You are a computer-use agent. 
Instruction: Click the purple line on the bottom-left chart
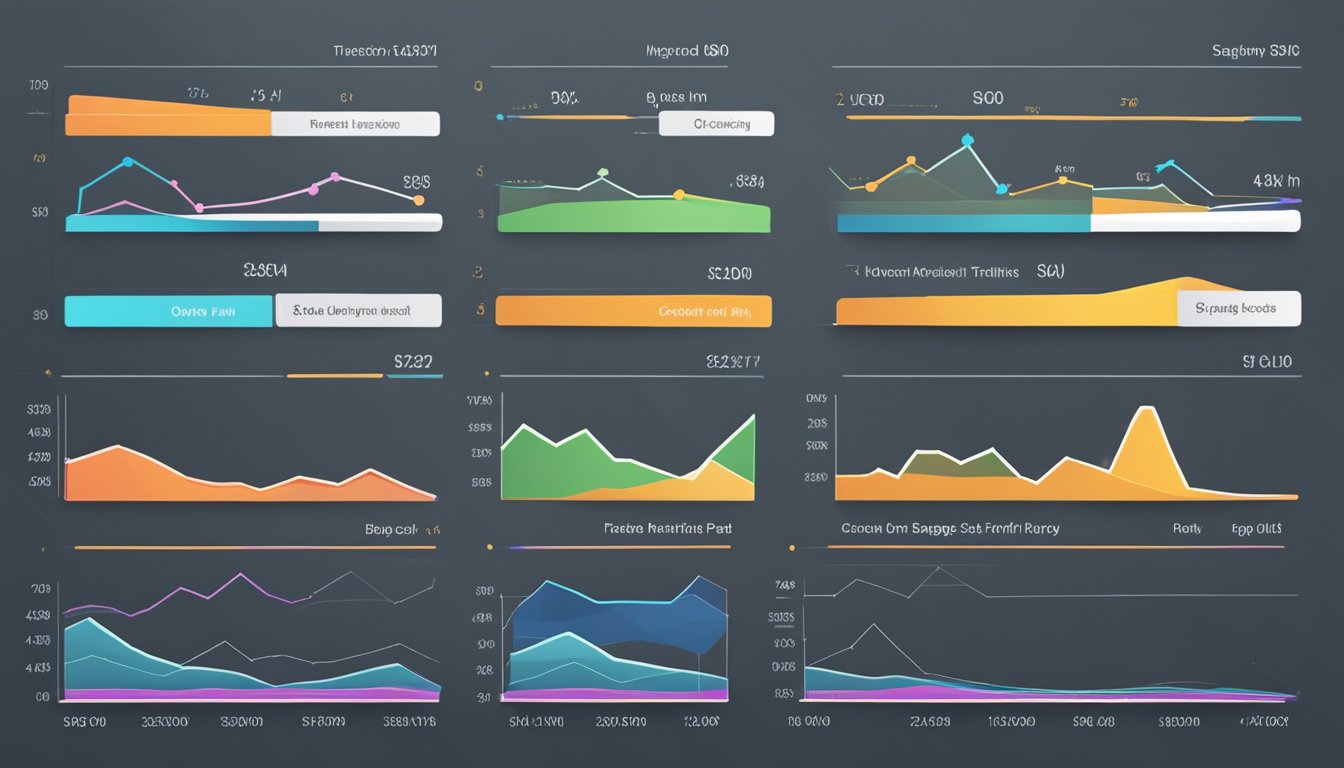tap(186, 594)
